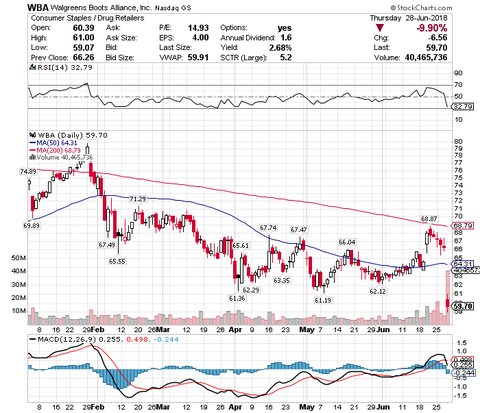
Task: Click the Feb label on price chart axis
Action: click(x=97, y=330)
